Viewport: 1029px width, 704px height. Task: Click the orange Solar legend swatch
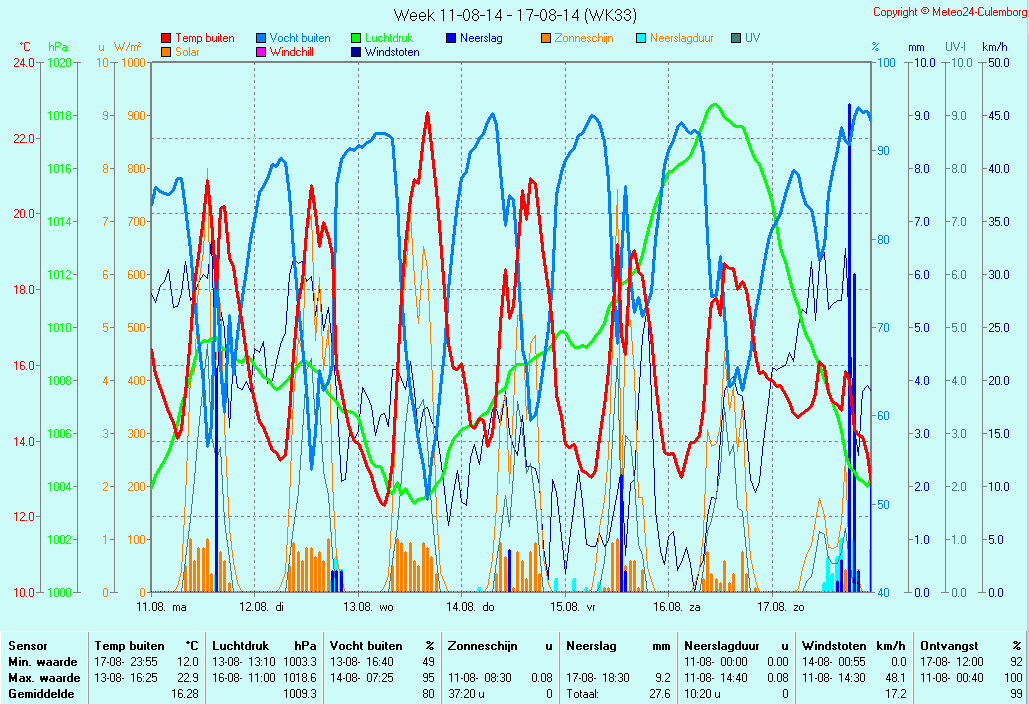[x=166, y=52]
